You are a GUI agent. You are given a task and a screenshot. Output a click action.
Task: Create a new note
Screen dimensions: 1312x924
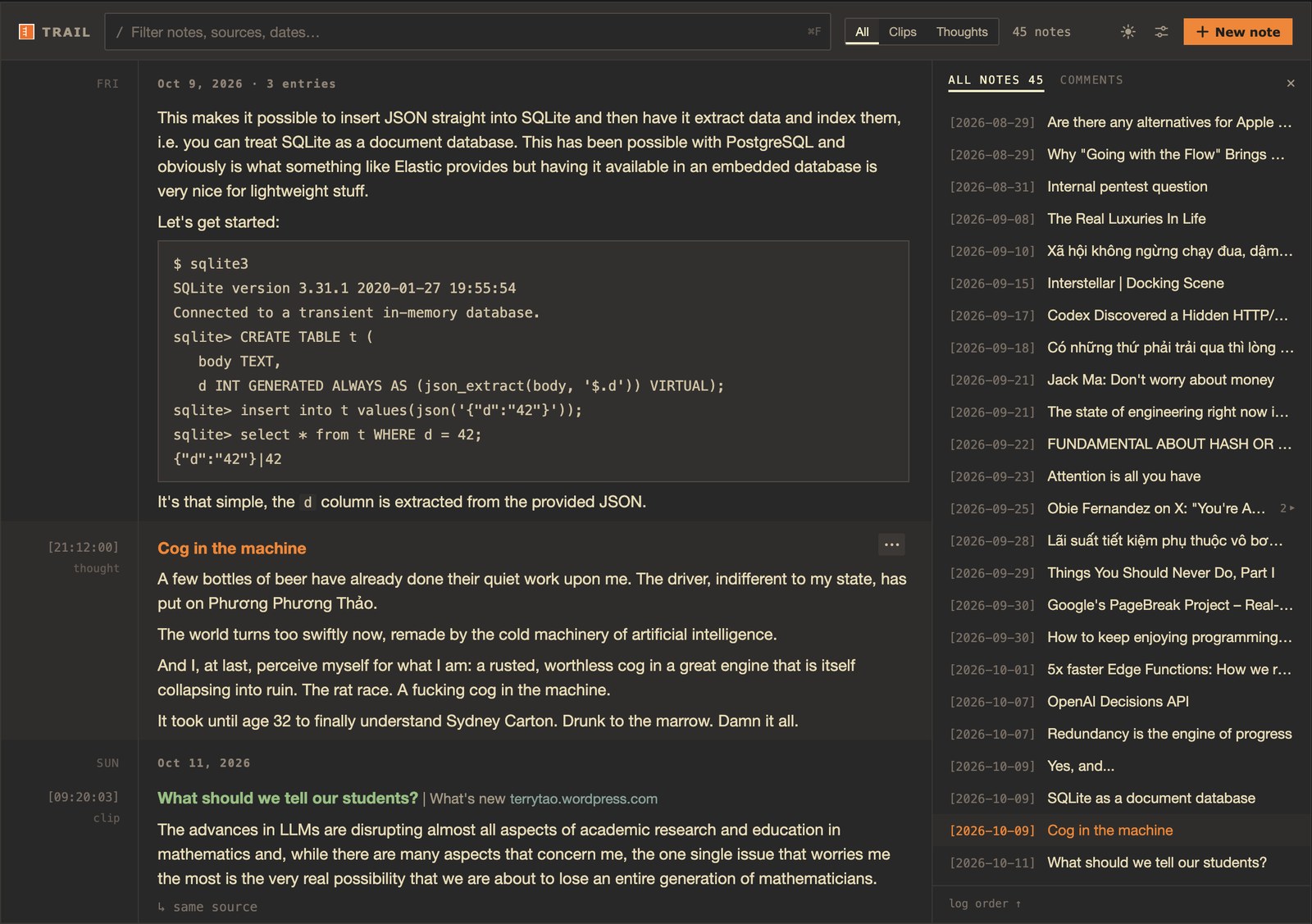(x=1237, y=32)
